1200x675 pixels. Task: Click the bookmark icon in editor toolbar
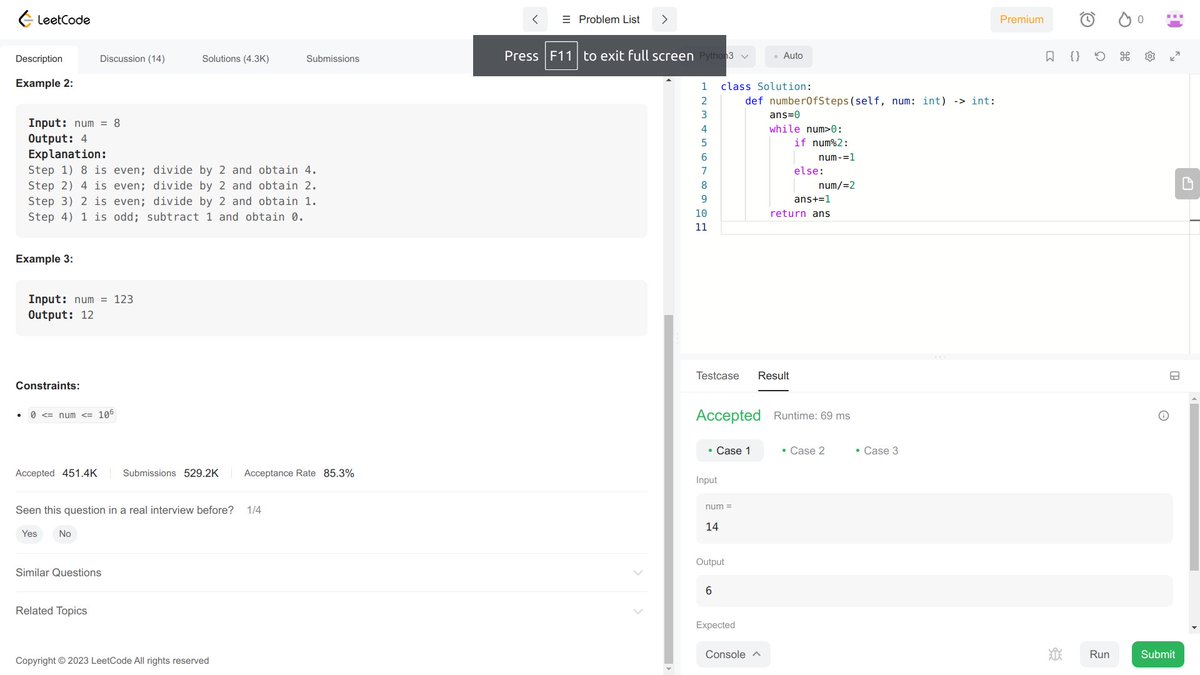tap(1050, 56)
